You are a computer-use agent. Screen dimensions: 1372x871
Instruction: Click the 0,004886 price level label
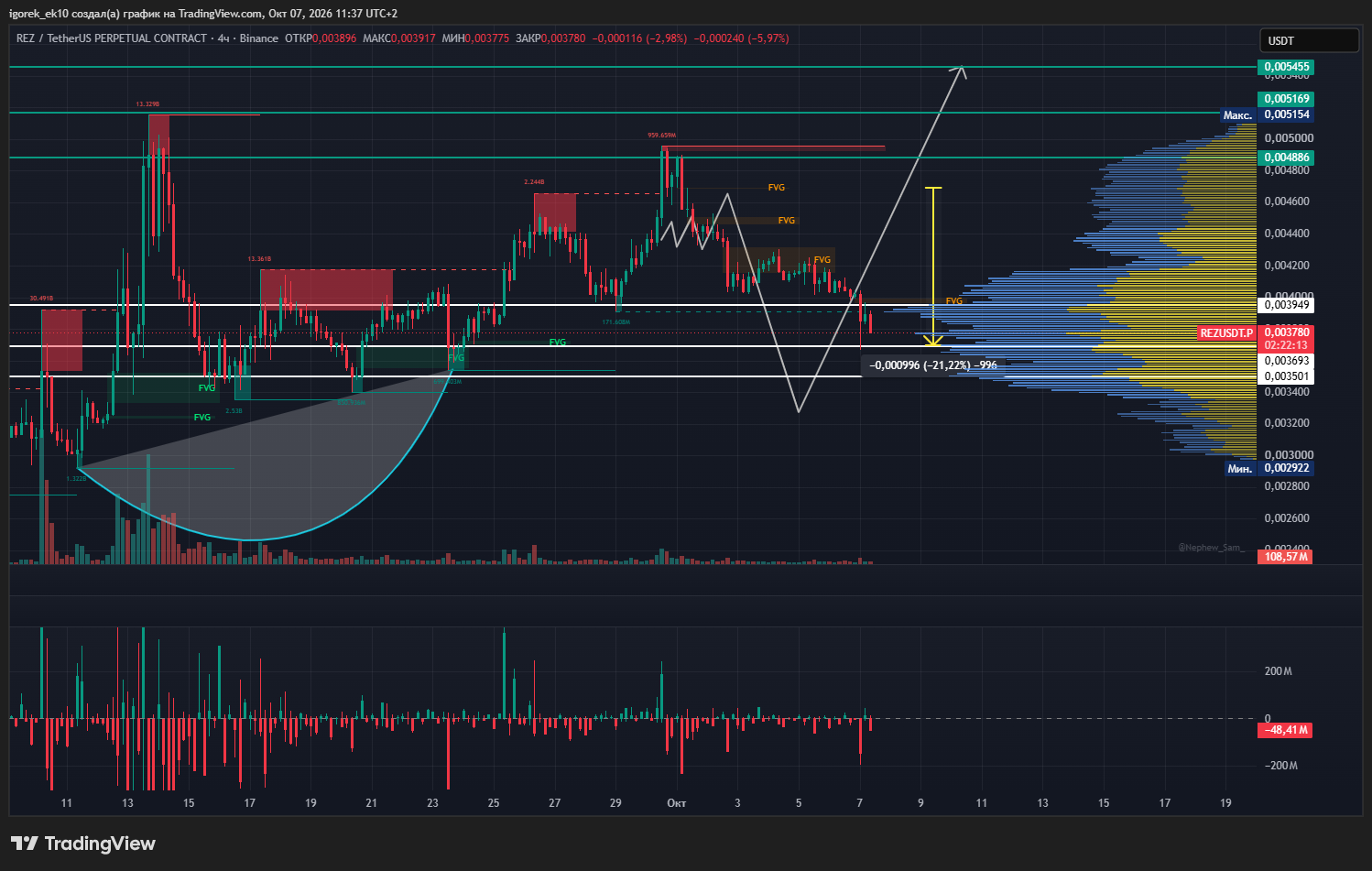point(1287,158)
